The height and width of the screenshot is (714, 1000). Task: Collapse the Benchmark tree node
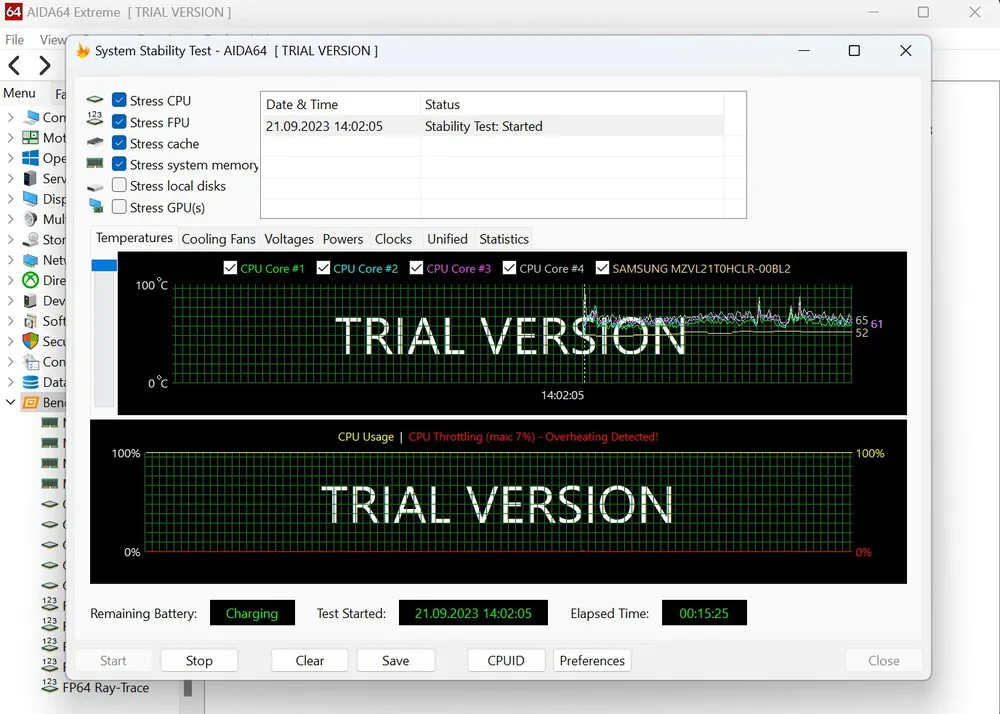point(11,402)
